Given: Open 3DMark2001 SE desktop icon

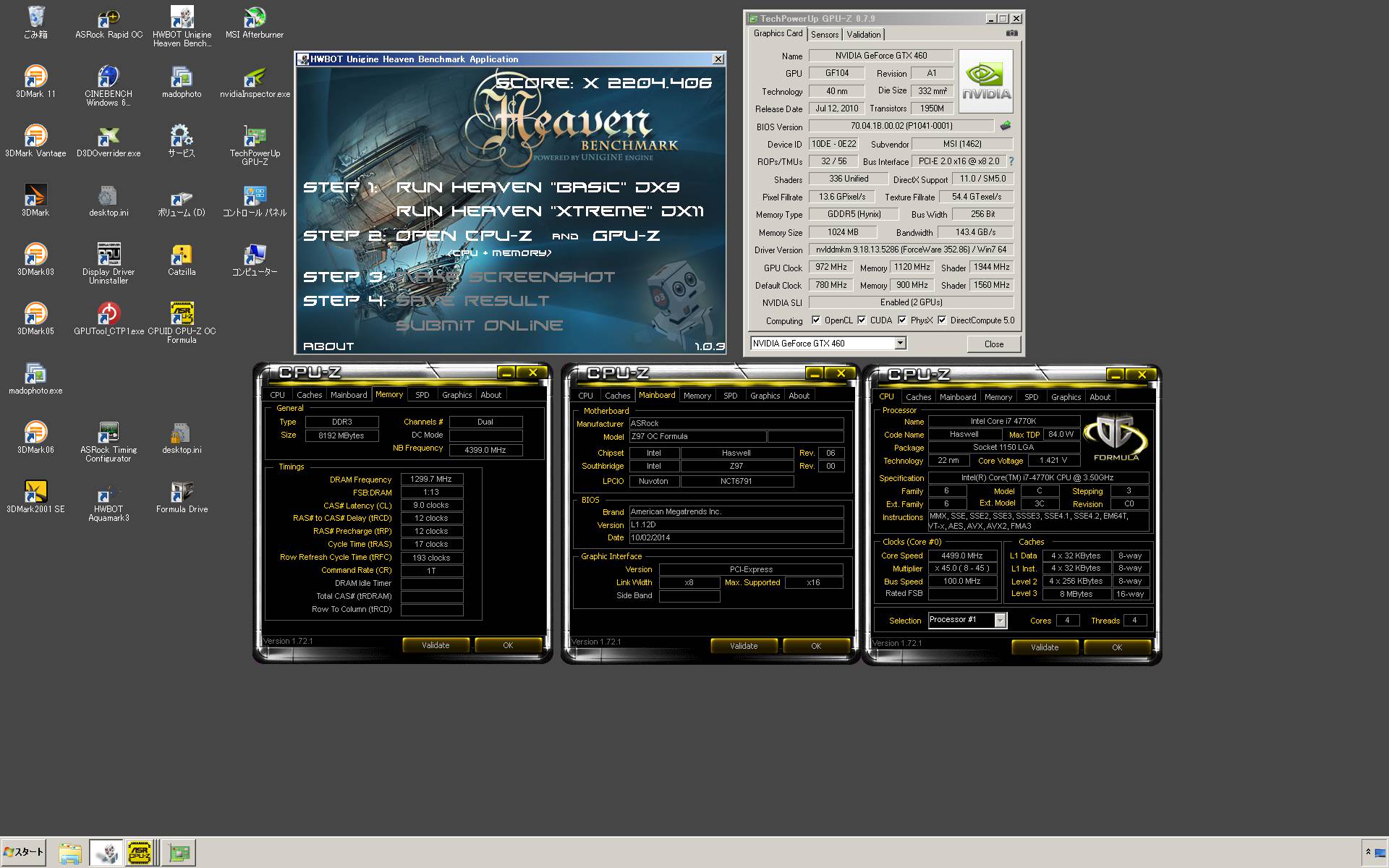Looking at the screenshot, I should coord(35,497).
